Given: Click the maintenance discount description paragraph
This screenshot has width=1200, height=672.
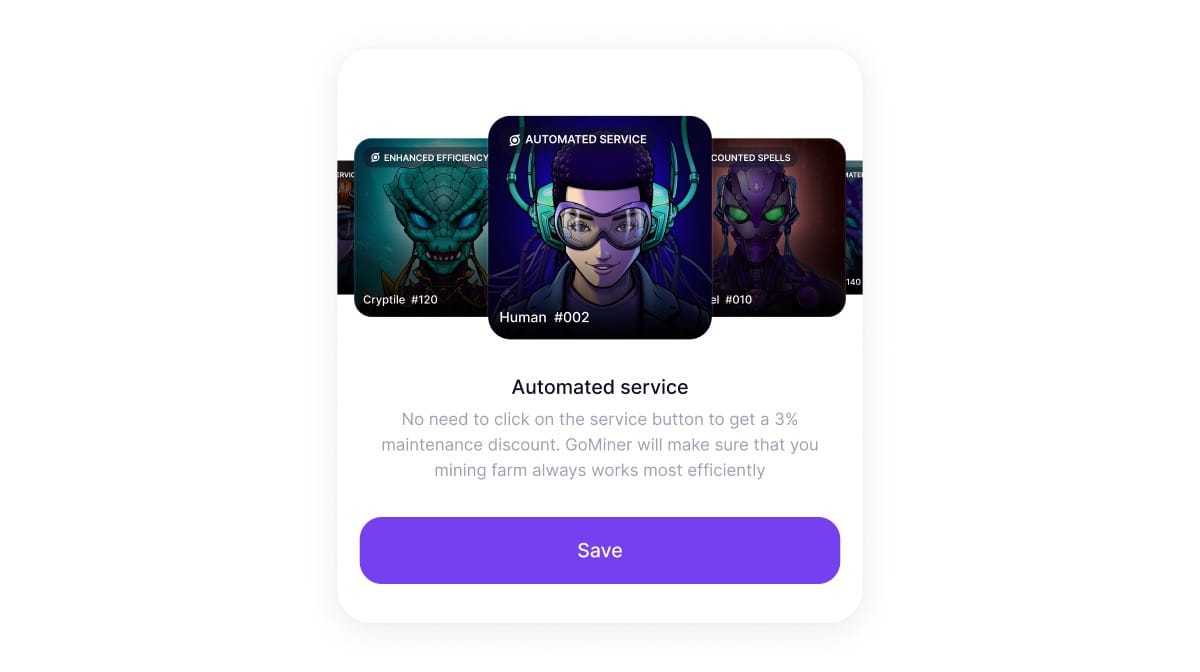Looking at the screenshot, I should point(600,444).
